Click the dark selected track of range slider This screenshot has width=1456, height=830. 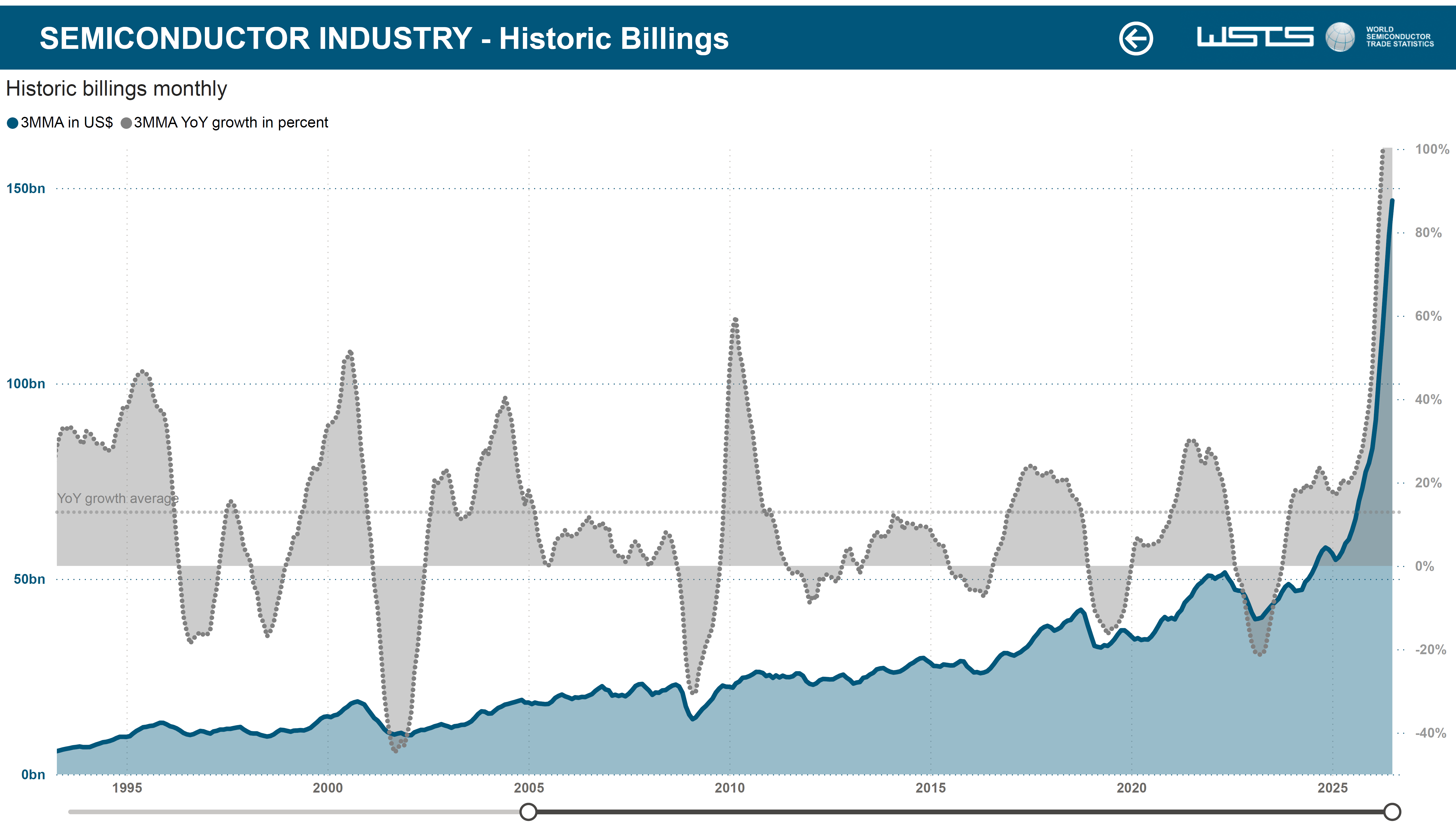point(960,811)
